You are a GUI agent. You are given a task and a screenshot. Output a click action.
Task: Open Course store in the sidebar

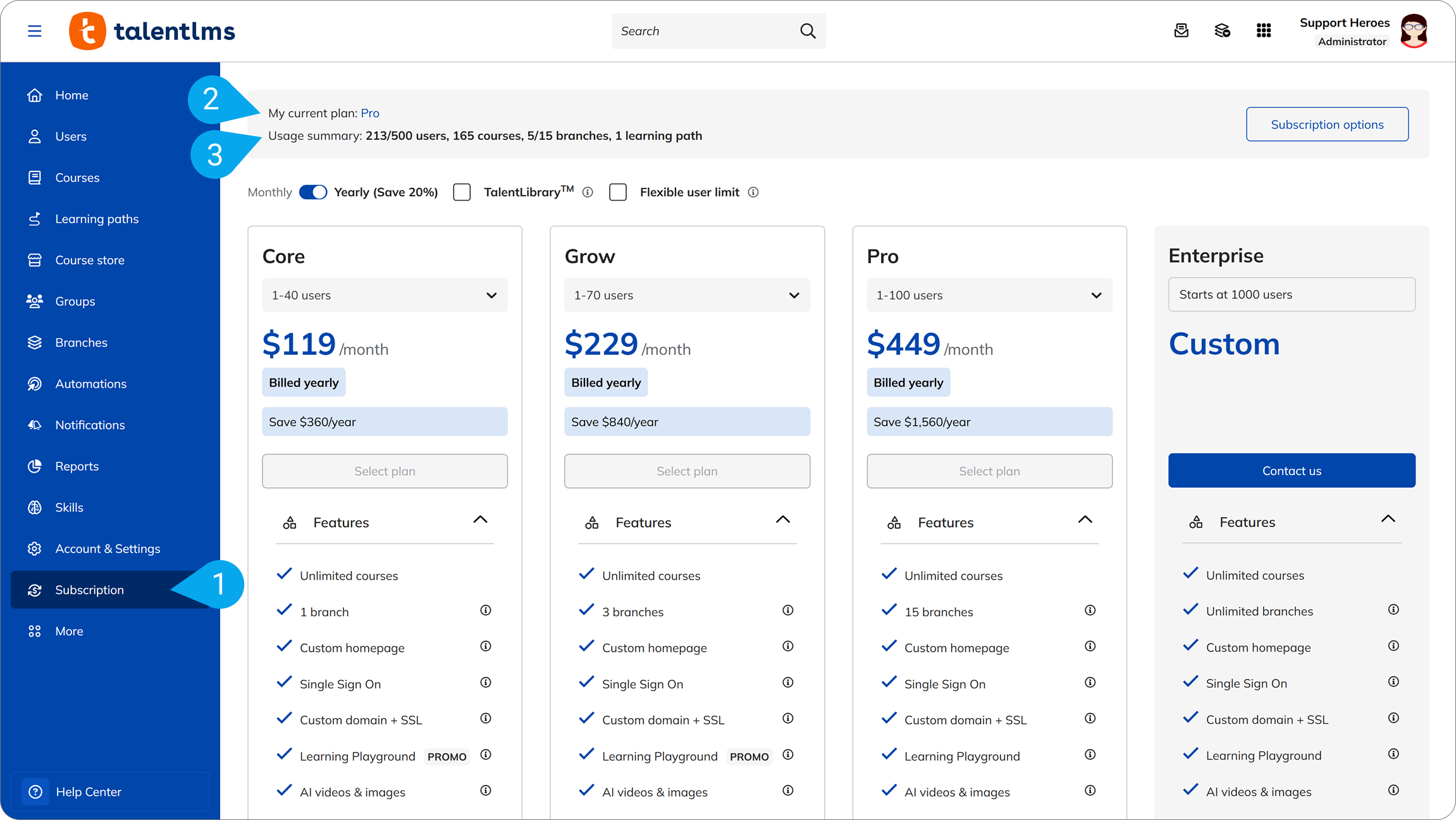tap(110, 260)
